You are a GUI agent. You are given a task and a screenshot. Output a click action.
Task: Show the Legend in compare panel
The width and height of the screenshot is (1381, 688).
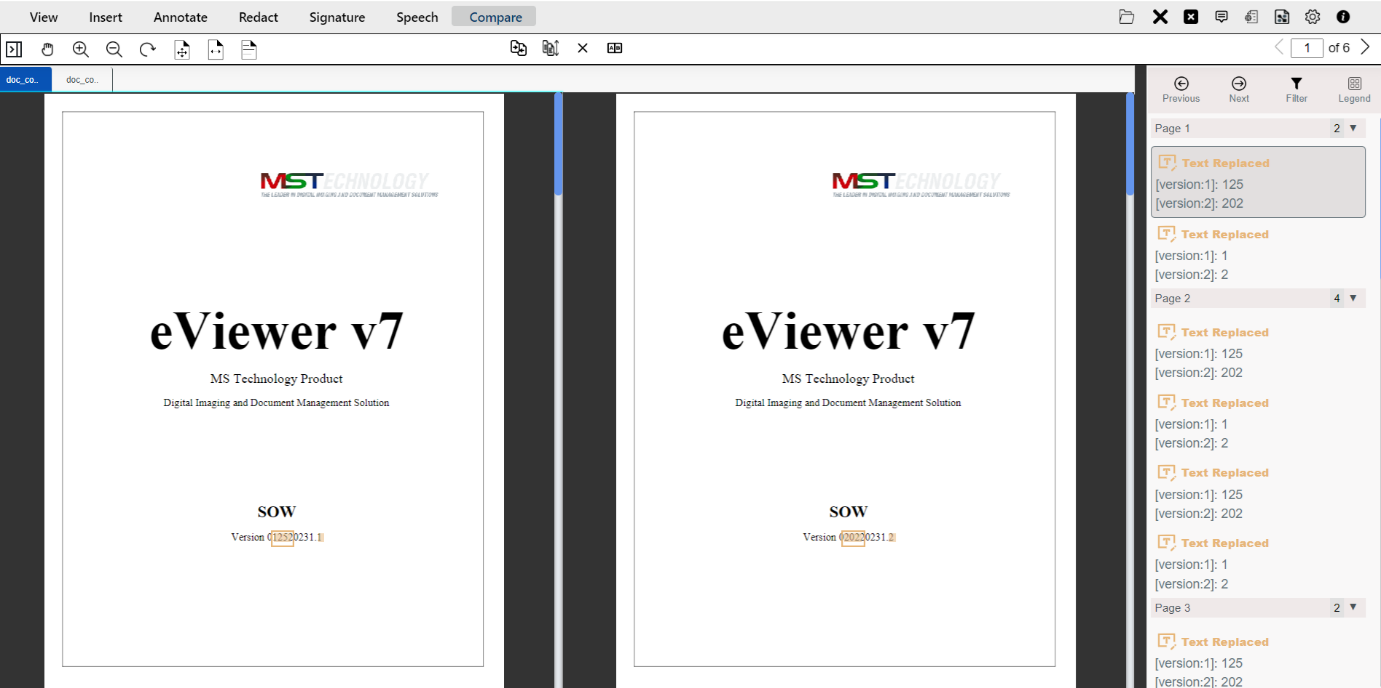(x=1354, y=90)
